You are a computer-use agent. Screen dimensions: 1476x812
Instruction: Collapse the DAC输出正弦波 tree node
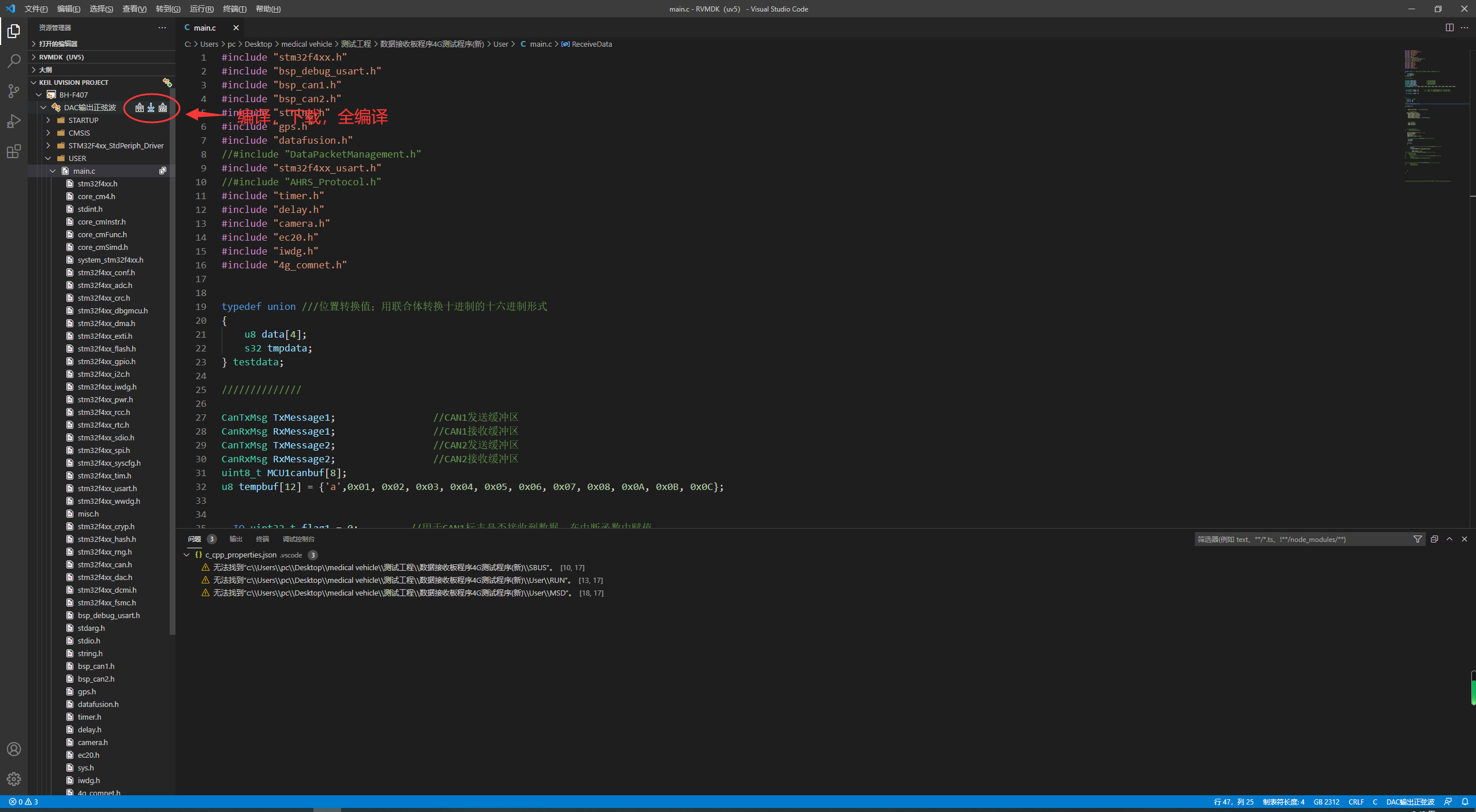[x=43, y=107]
